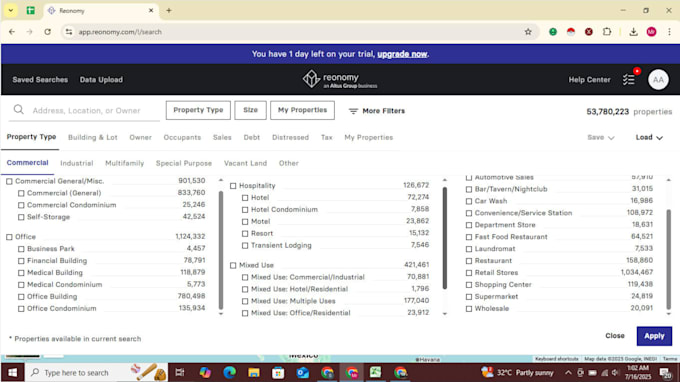680x382 pixels.
Task: Click the right column scroll-down arrow
Action: [x=668, y=314]
